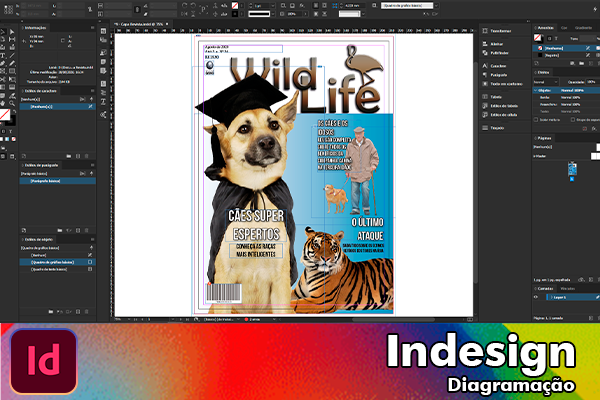Screen dimensions: 600x400
Task: Toggle formatting affects text in Amostras panel
Action: tap(556, 39)
